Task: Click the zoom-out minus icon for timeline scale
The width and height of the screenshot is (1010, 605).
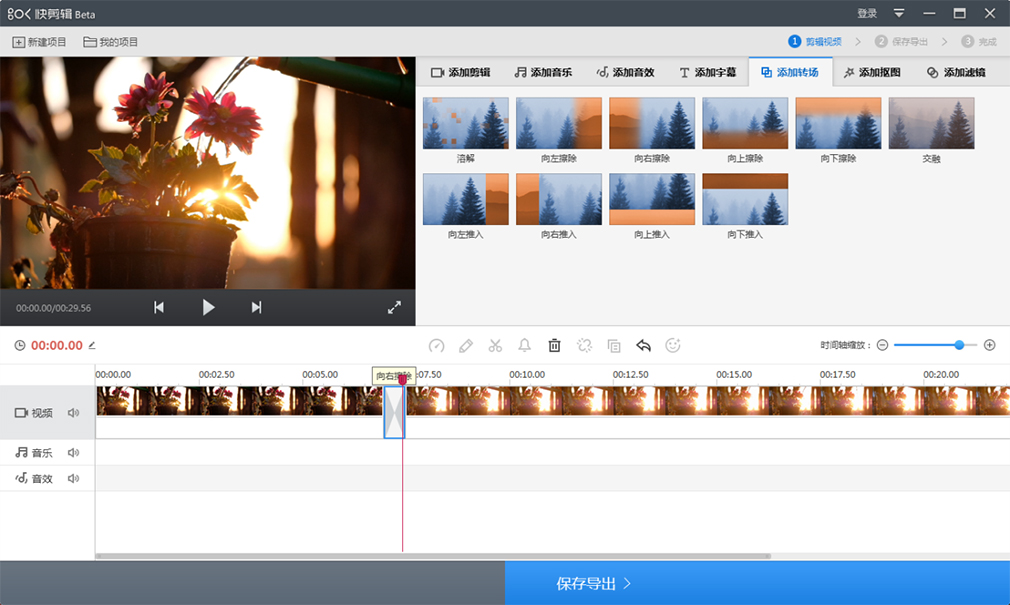Action: tap(882, 345)
